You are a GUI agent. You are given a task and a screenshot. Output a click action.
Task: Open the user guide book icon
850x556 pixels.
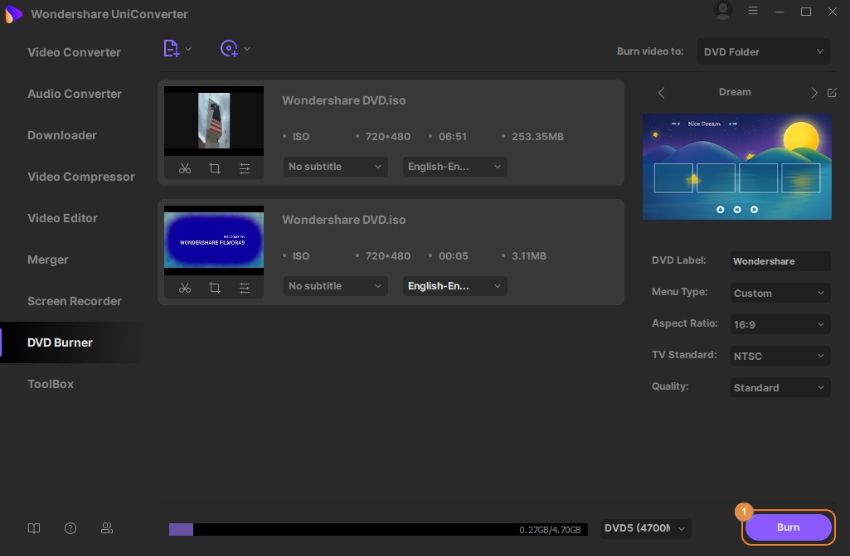pyautogui.click(x=34, y=528)
